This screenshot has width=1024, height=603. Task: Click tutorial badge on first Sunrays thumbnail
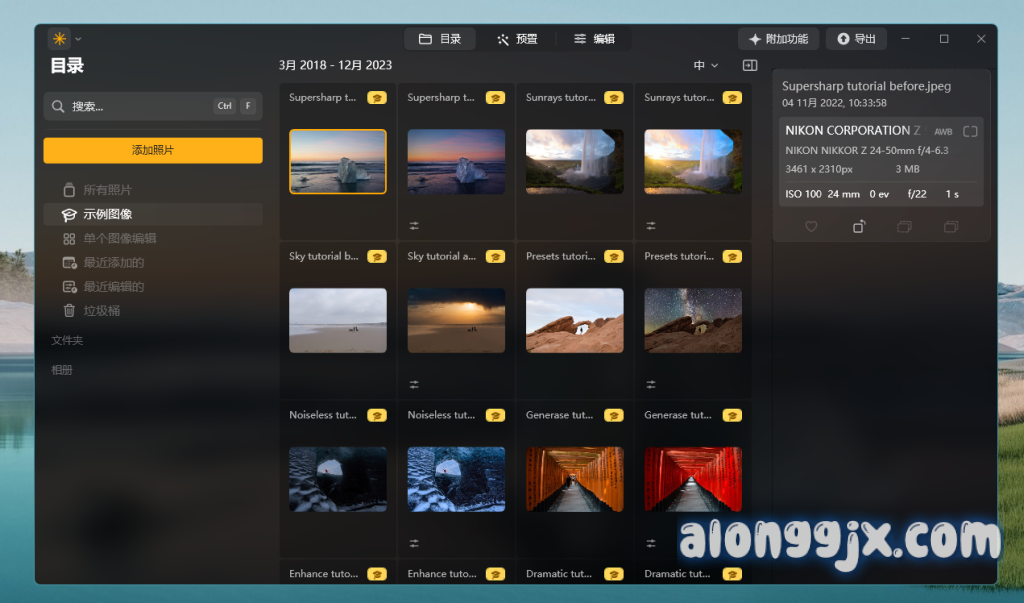tap(614, 98)
